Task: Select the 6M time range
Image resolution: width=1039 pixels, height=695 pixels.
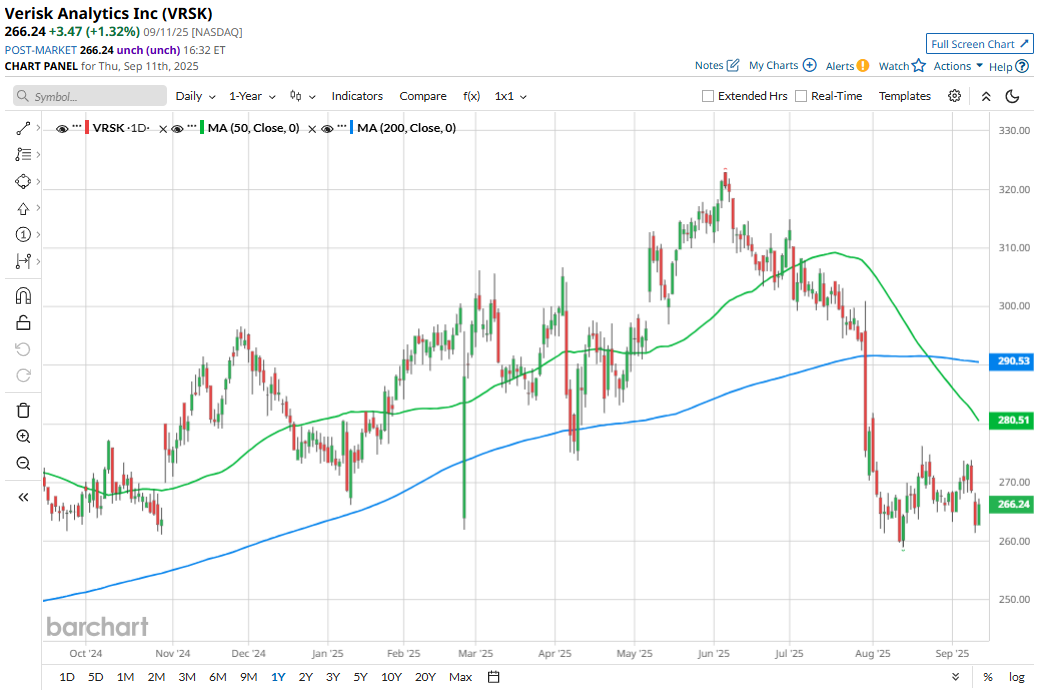Action: tap(217, 676)
